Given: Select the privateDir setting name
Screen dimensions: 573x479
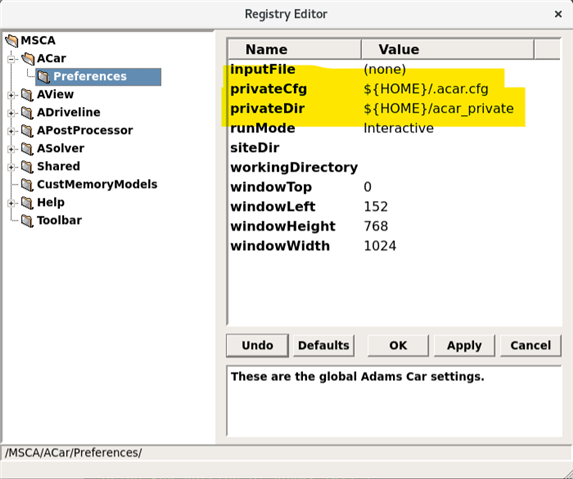Looking at the screenshot, I should 267,109.
